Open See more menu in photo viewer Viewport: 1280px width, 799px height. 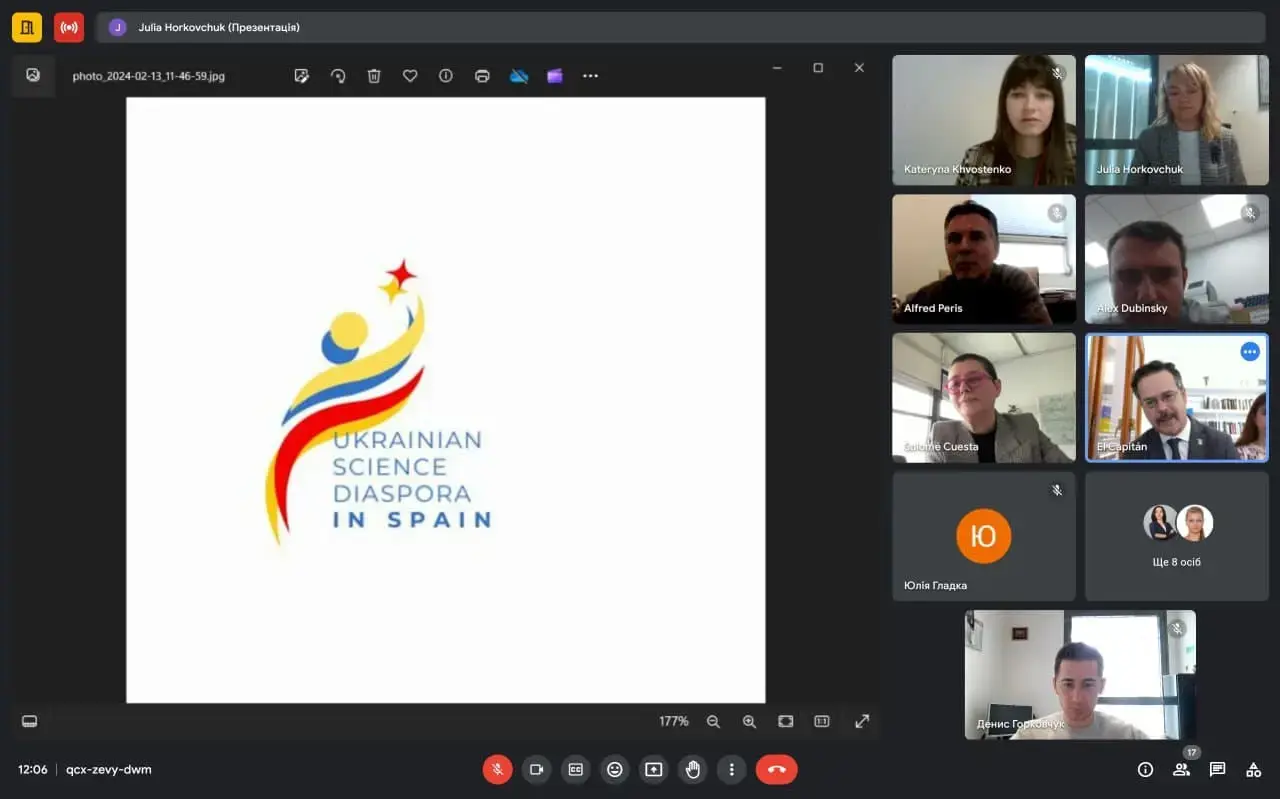coord(590,76)
